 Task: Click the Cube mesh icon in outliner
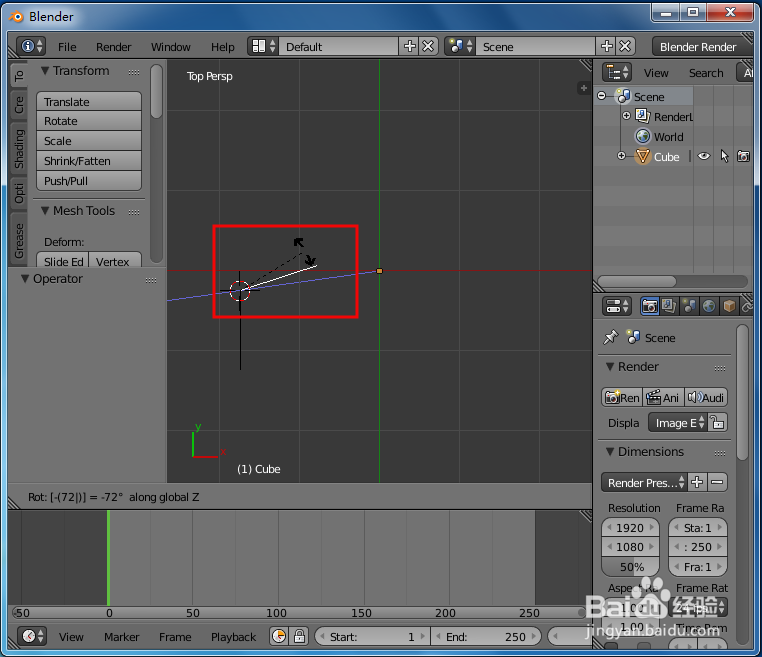point(643,156)
